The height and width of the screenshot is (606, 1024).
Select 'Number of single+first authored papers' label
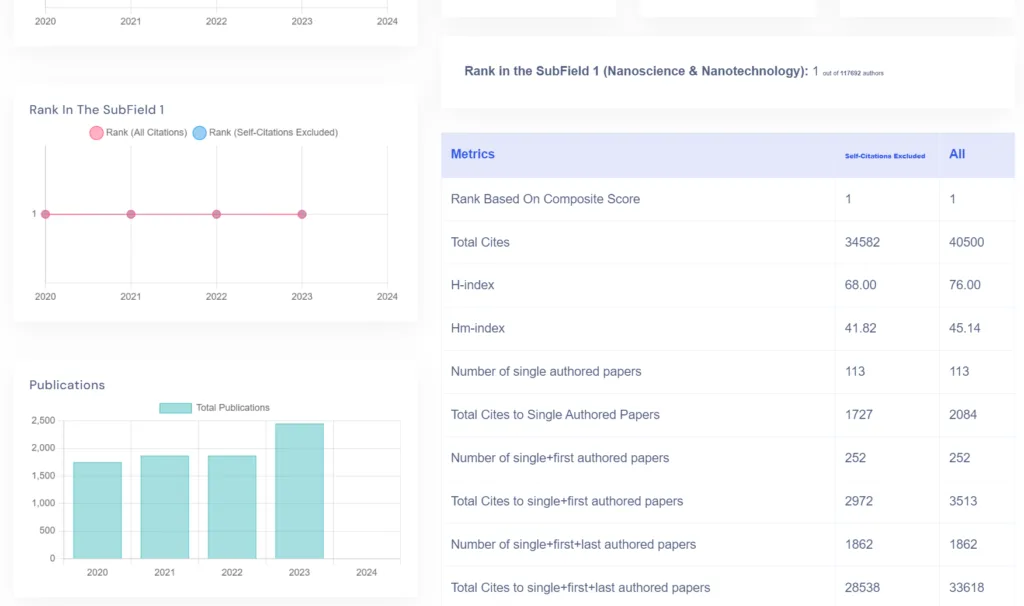pyautogui.click(x=560, y=458)
